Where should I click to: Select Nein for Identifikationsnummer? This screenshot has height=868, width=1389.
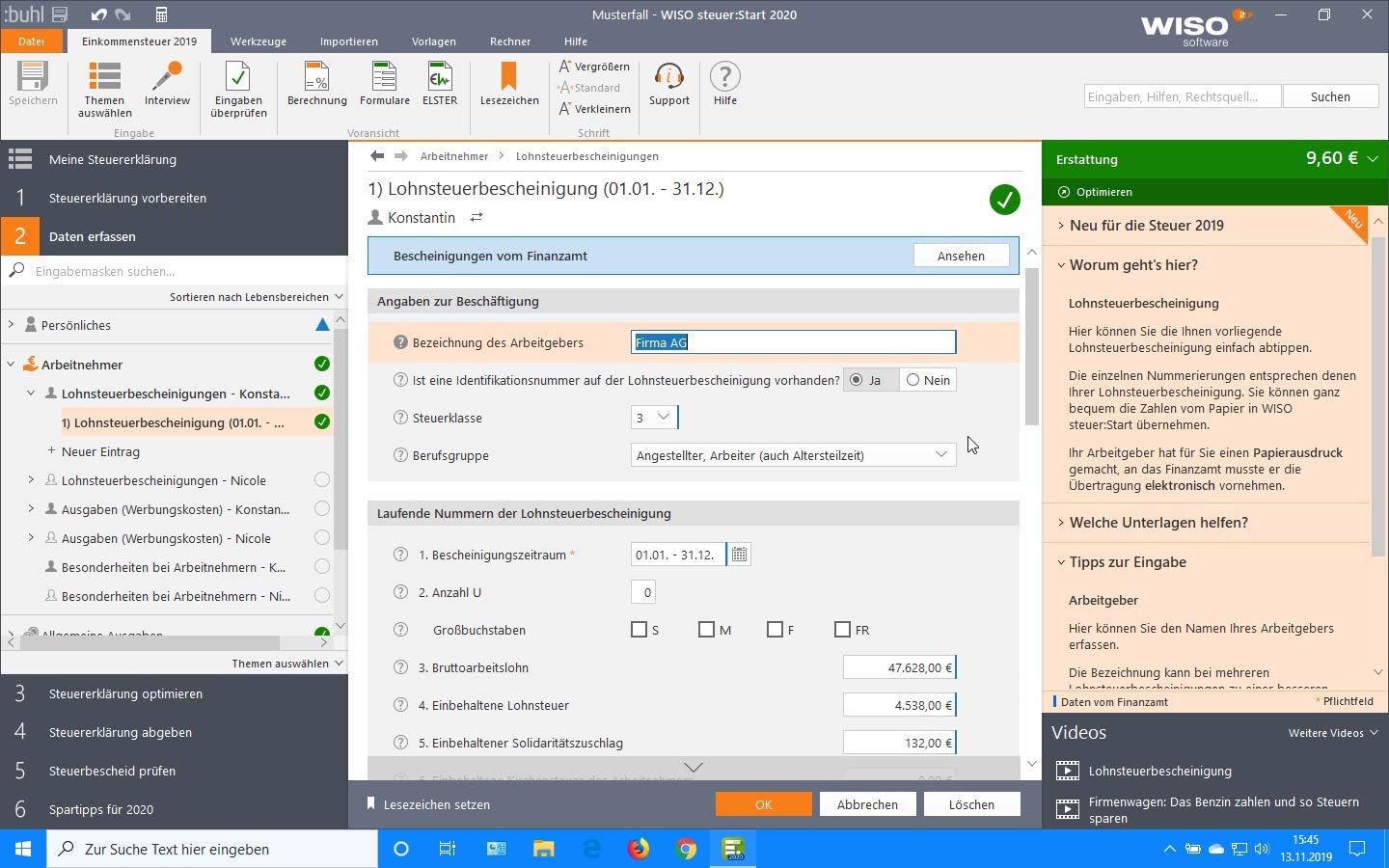click(912, 380)
